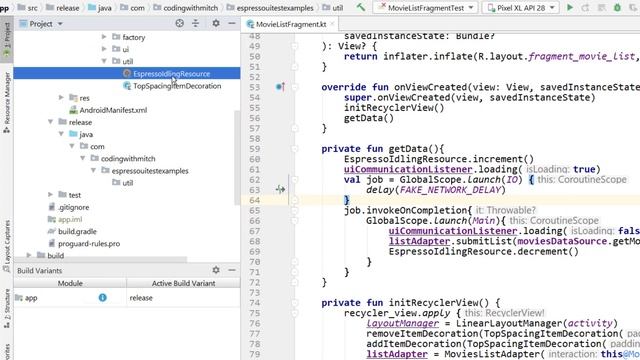Click the Debug bug icon

click(617, 7)
